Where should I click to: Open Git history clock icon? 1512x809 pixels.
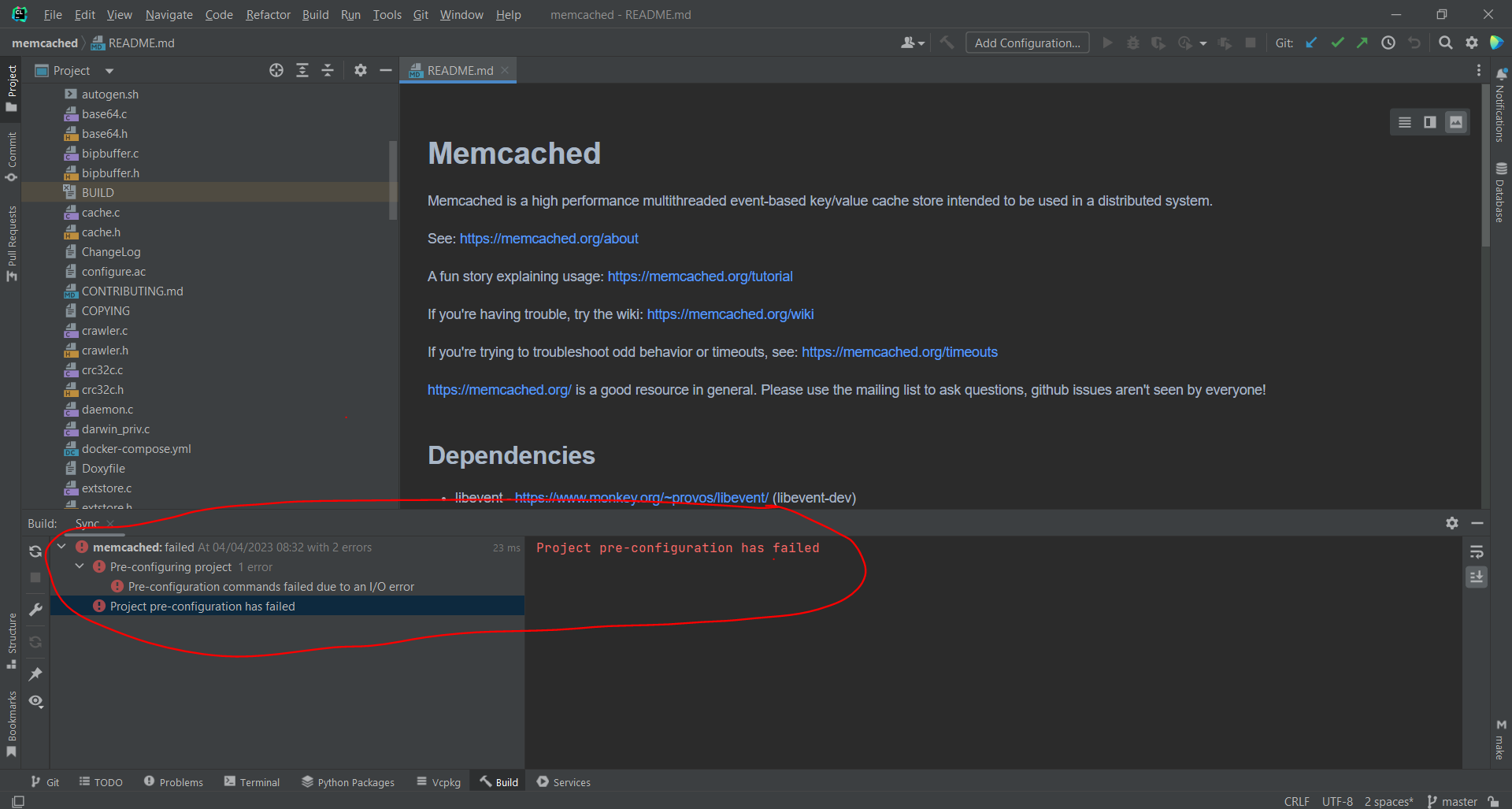pos(1388,43)
